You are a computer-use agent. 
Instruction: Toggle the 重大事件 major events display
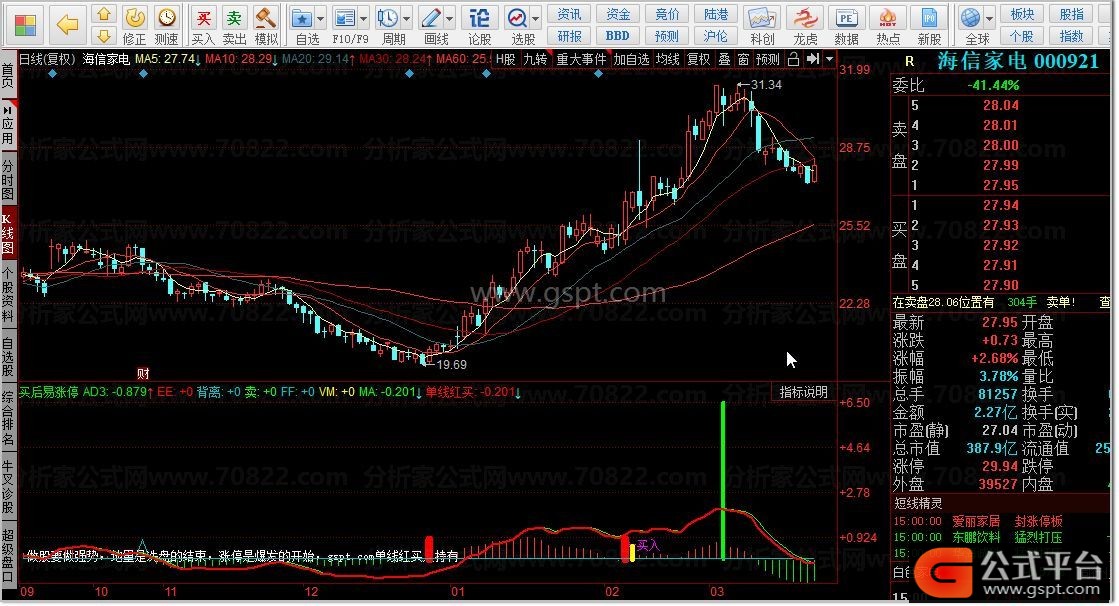tap(581, 59)
